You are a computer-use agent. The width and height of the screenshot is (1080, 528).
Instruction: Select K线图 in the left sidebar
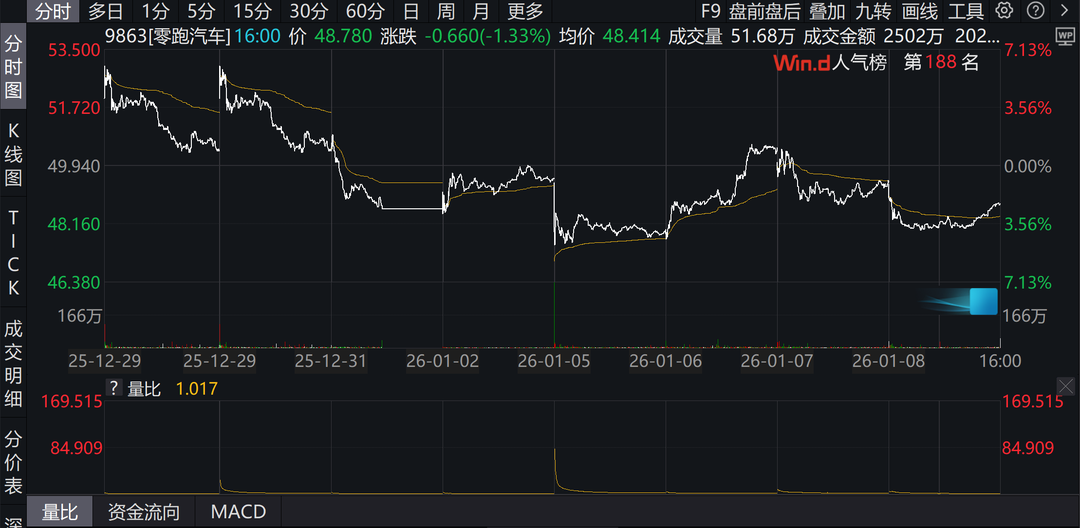click(13, 154)
